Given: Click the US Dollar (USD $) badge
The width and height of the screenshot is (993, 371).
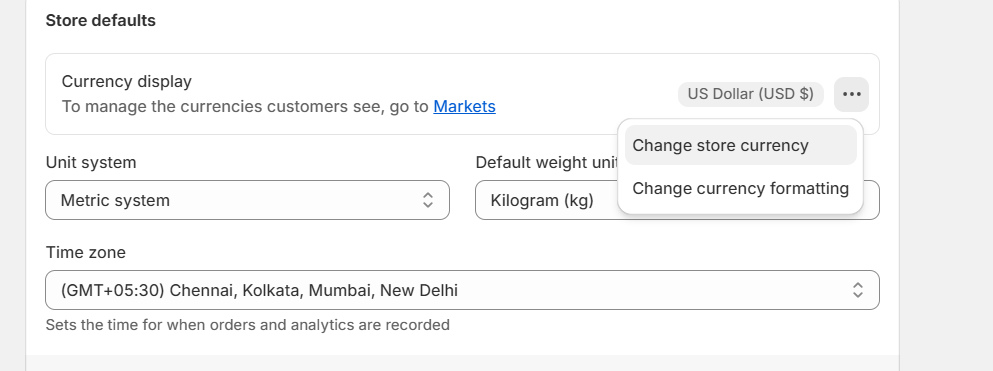Looking at the screenshot, I should tap(750, 94).
